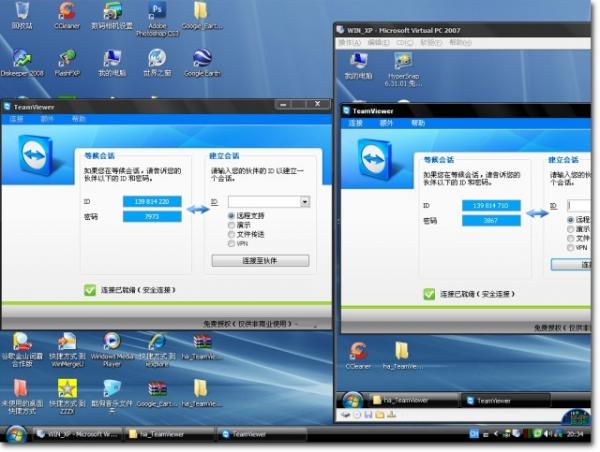Open ha_TeamVie... folder inside Virtual PC desktop
Screen dimensions: 600x452
point(402,351)
